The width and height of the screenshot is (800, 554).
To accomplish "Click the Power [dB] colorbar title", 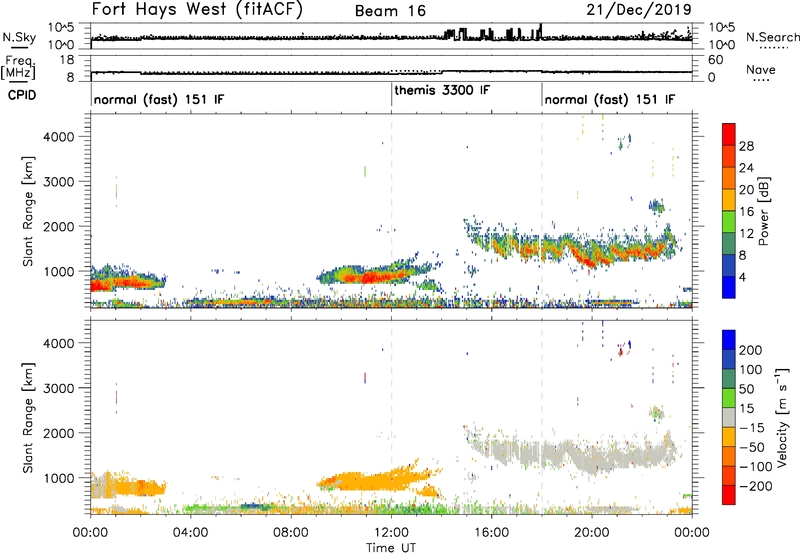I will (x=764, y=211).
